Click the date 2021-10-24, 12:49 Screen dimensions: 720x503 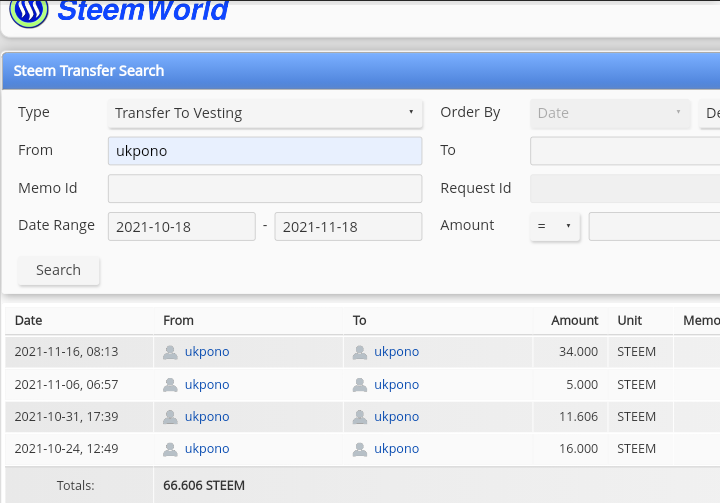pyautogui.click(x=67, y=449)
